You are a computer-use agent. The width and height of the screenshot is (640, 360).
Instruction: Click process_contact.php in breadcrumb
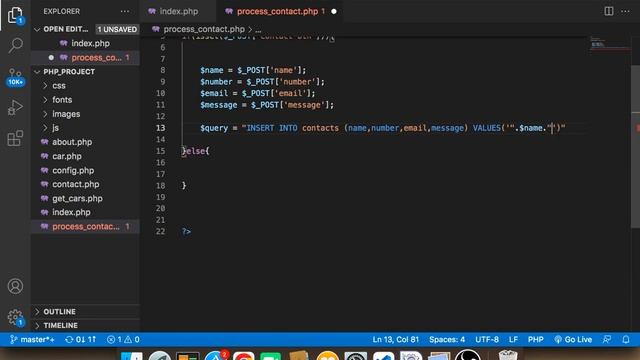point(204,29)
